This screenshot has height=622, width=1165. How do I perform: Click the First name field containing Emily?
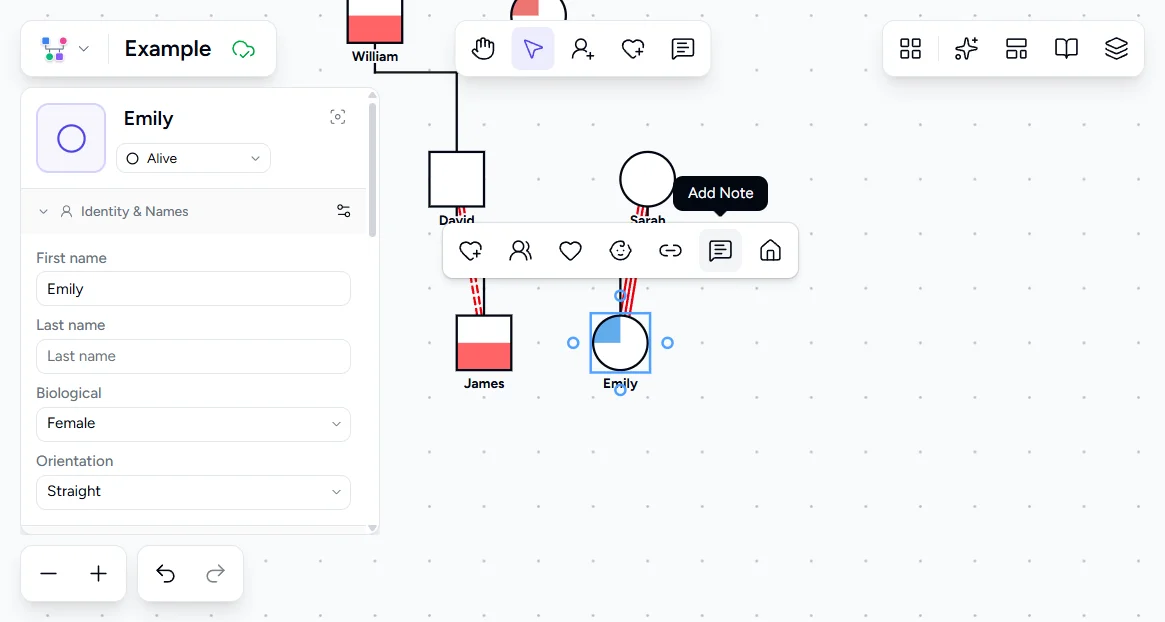(x=193, y=288)
